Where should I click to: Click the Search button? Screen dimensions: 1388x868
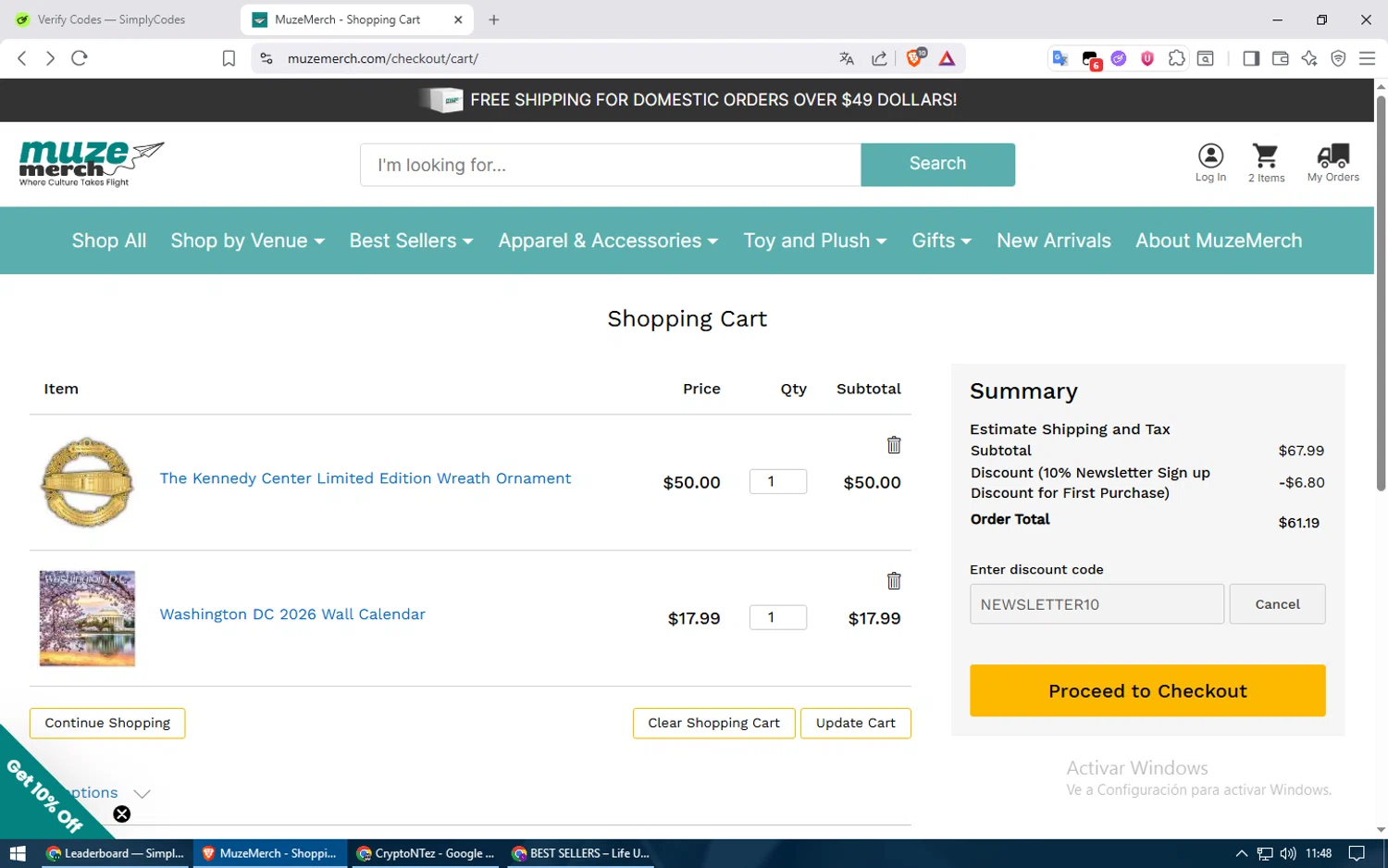tap(937, 164)
